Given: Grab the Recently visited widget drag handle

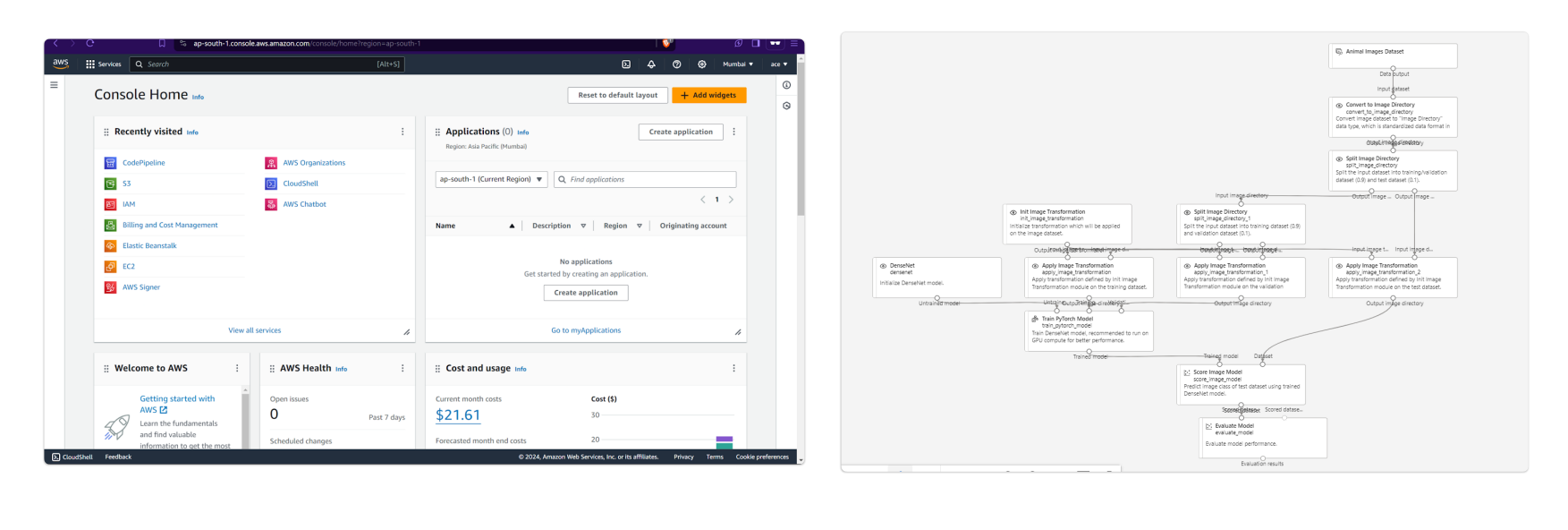Looking at the screenshot, I should (106, 132).
